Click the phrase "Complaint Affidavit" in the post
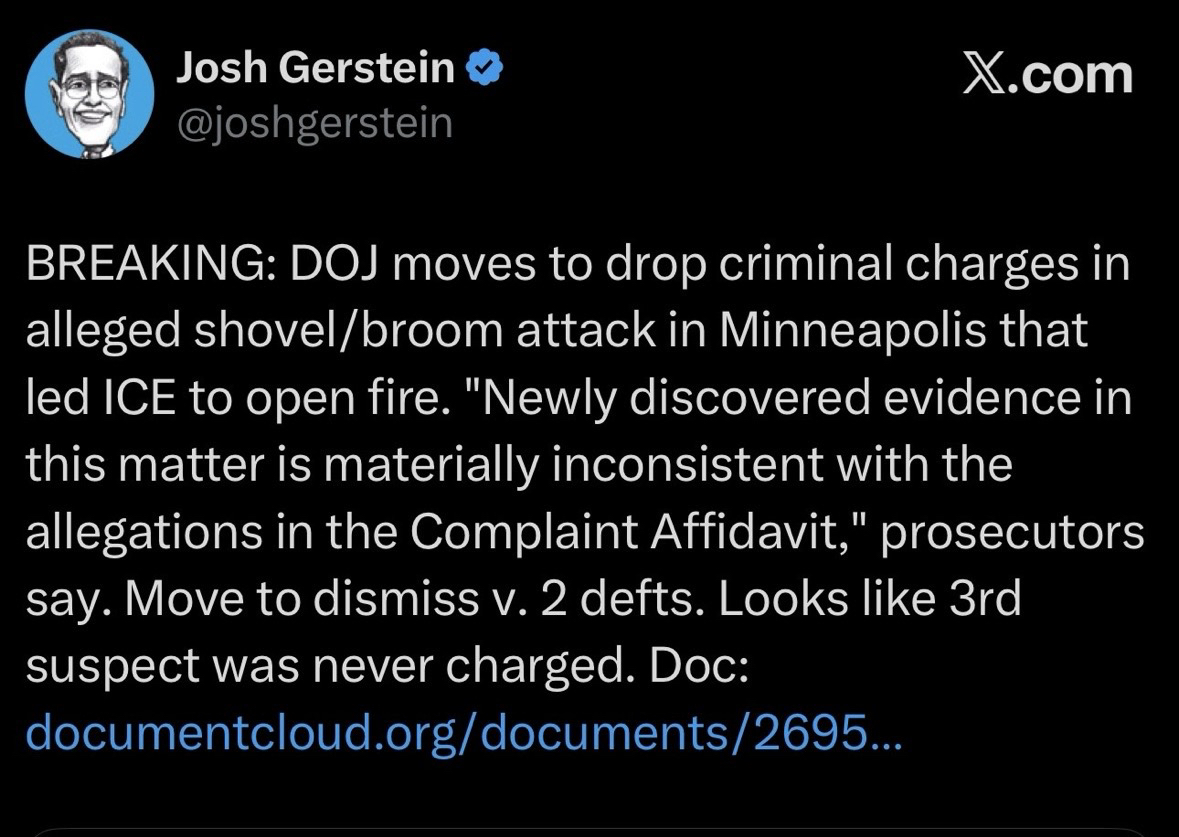Image resolution: width=1179 pixels, height=837 pixels. tap(628, 533)
